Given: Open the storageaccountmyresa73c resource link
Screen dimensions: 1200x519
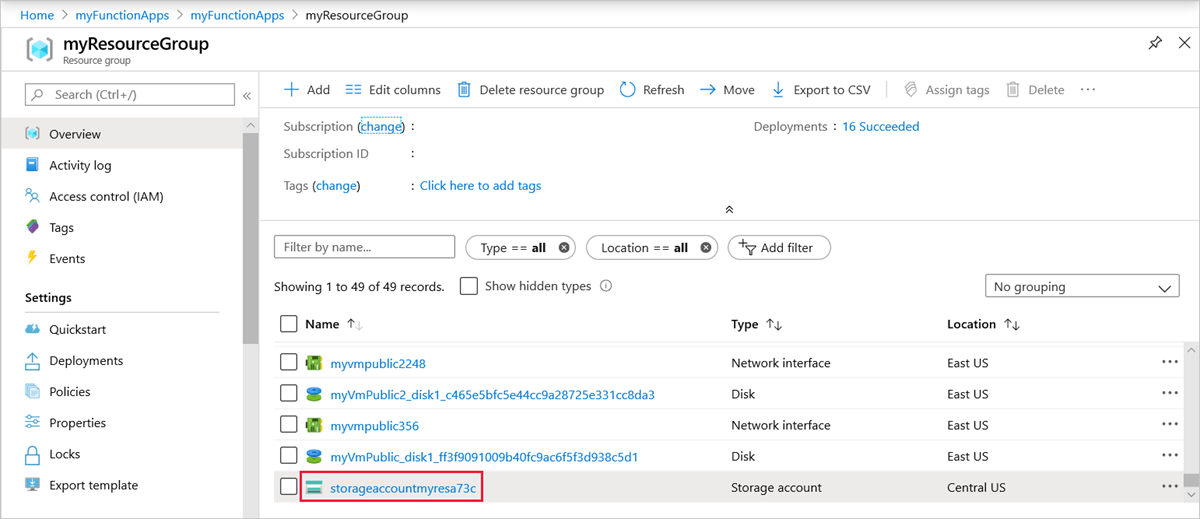Looking at the screenshot, I should [x=403, y=487].
